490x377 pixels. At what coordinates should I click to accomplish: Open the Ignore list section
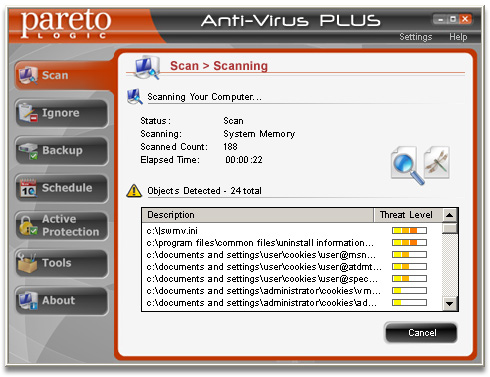tap(62, 113)
